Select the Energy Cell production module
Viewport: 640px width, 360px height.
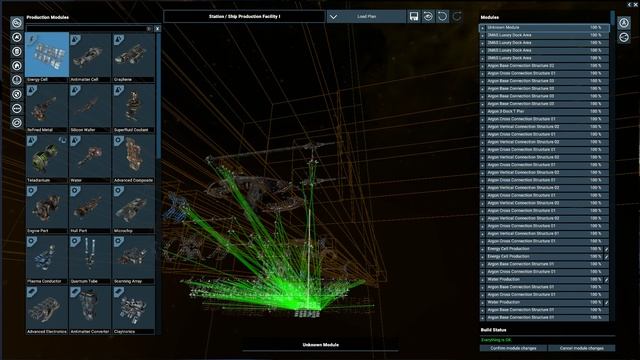pos(47,58)
